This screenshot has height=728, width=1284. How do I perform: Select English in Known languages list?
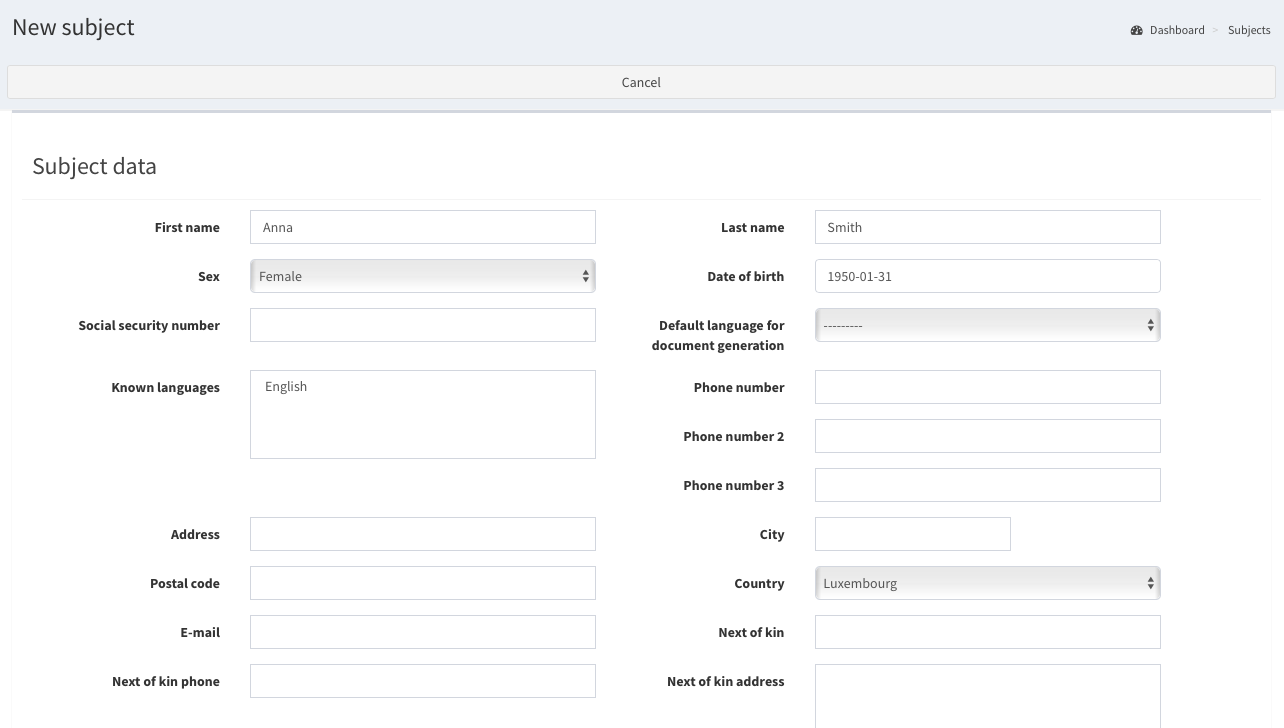click(286, 387)
